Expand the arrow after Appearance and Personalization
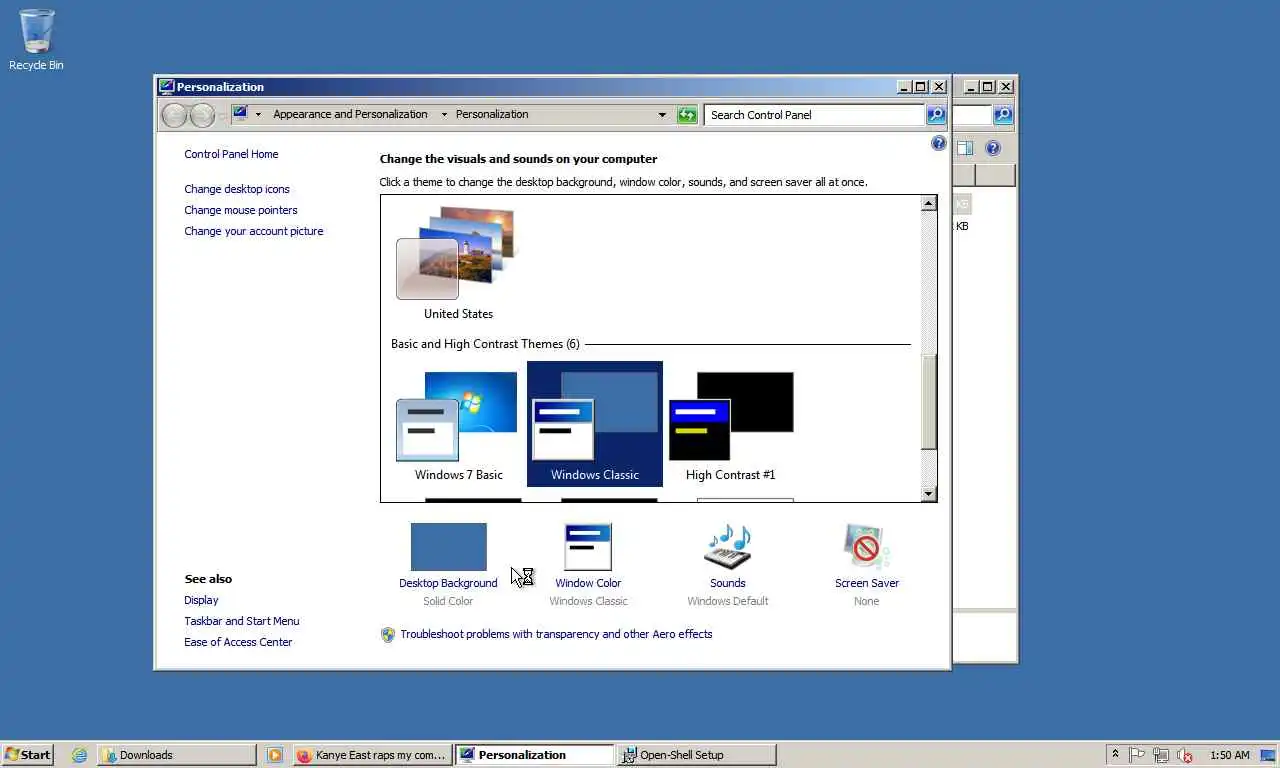The width and height of the screenshot is (1280, 768). 444,114
